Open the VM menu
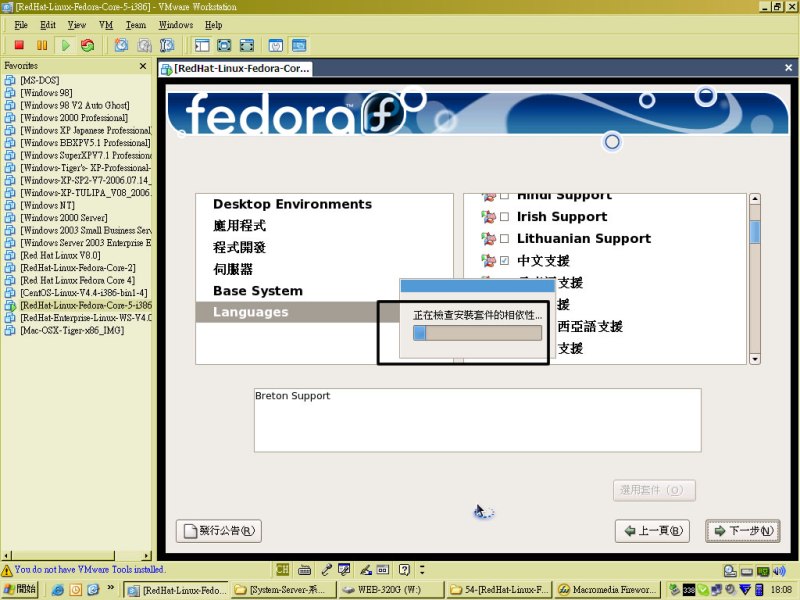The width and height of the screenshot is (800, 600). tap(106, 25)
